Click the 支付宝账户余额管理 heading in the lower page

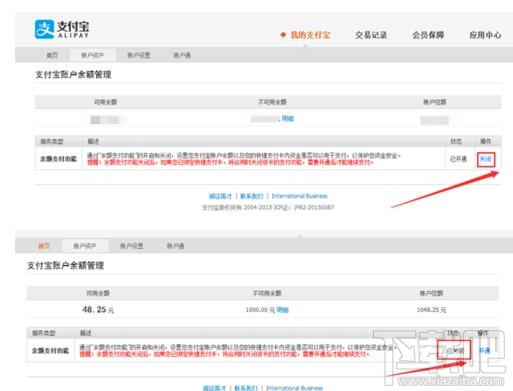coord(65,266)
